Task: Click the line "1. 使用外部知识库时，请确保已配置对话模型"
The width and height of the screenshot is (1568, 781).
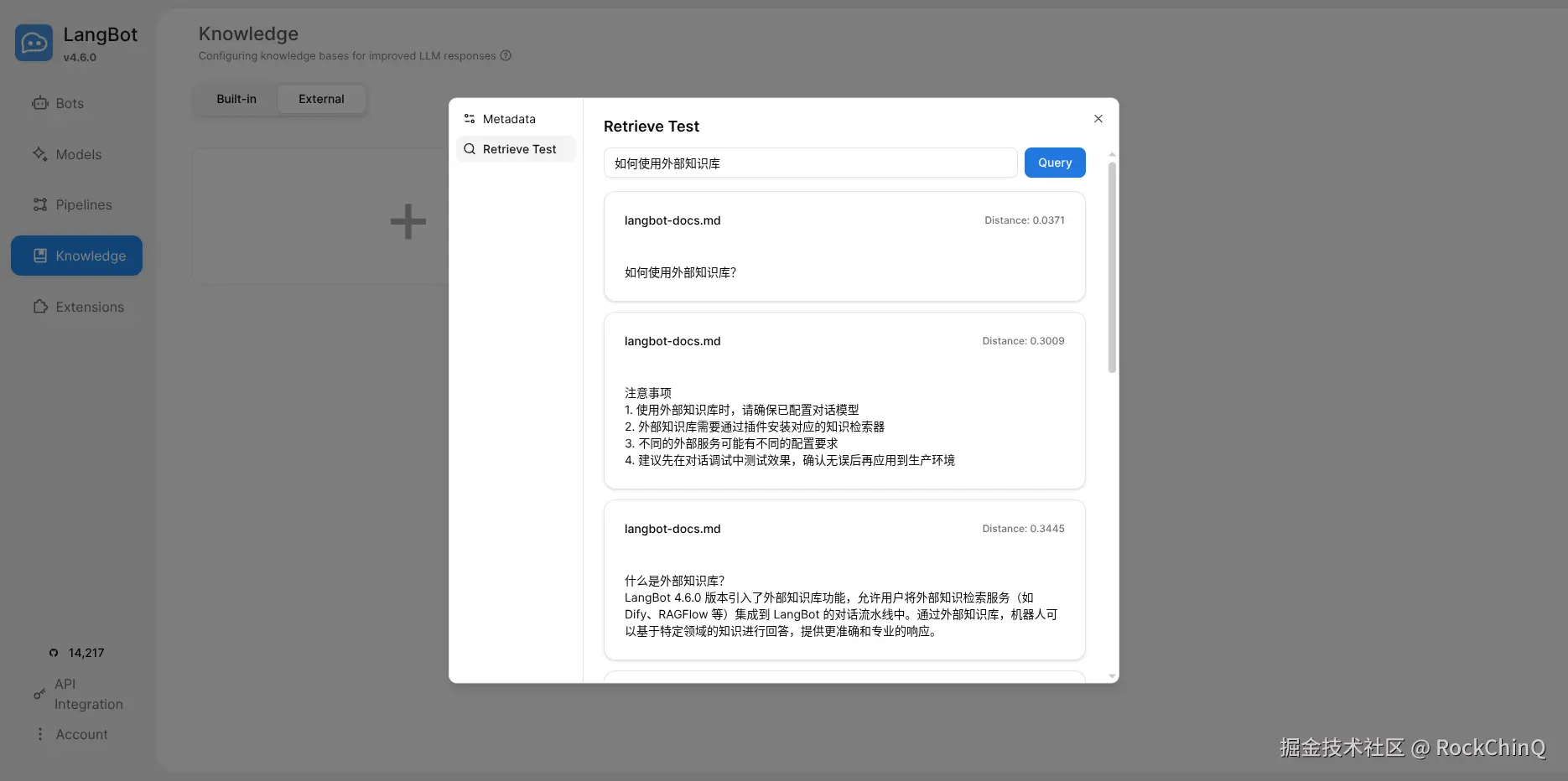Action: [742, 410]
